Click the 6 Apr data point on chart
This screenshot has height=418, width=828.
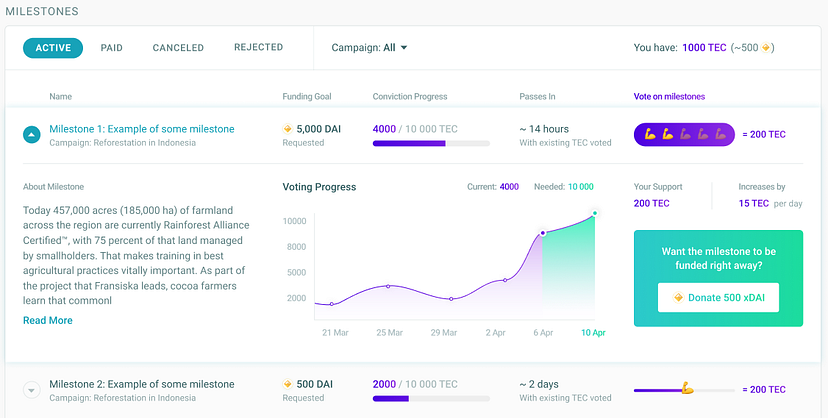(x=542, y=233)
